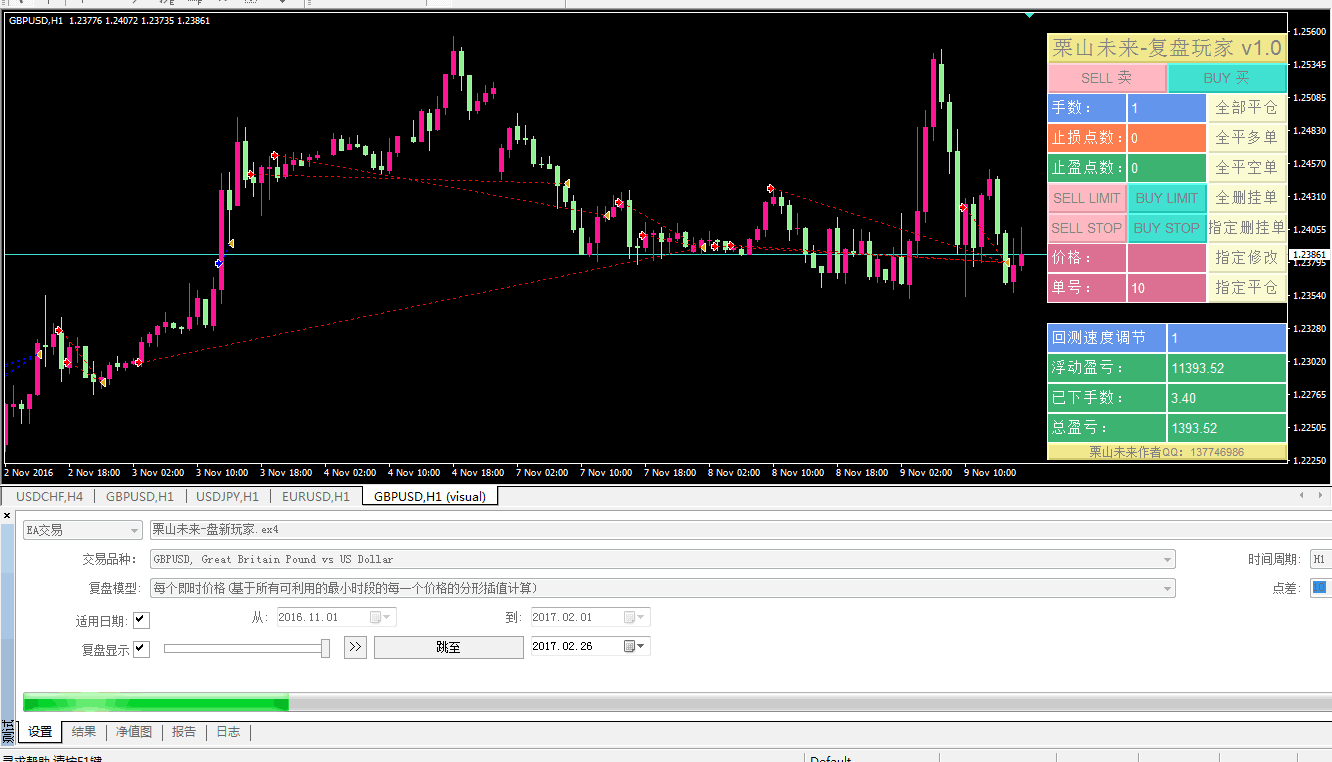1332x762 pixels.
Task: Click the >> skip forward button
Action: tap(355, 647)
